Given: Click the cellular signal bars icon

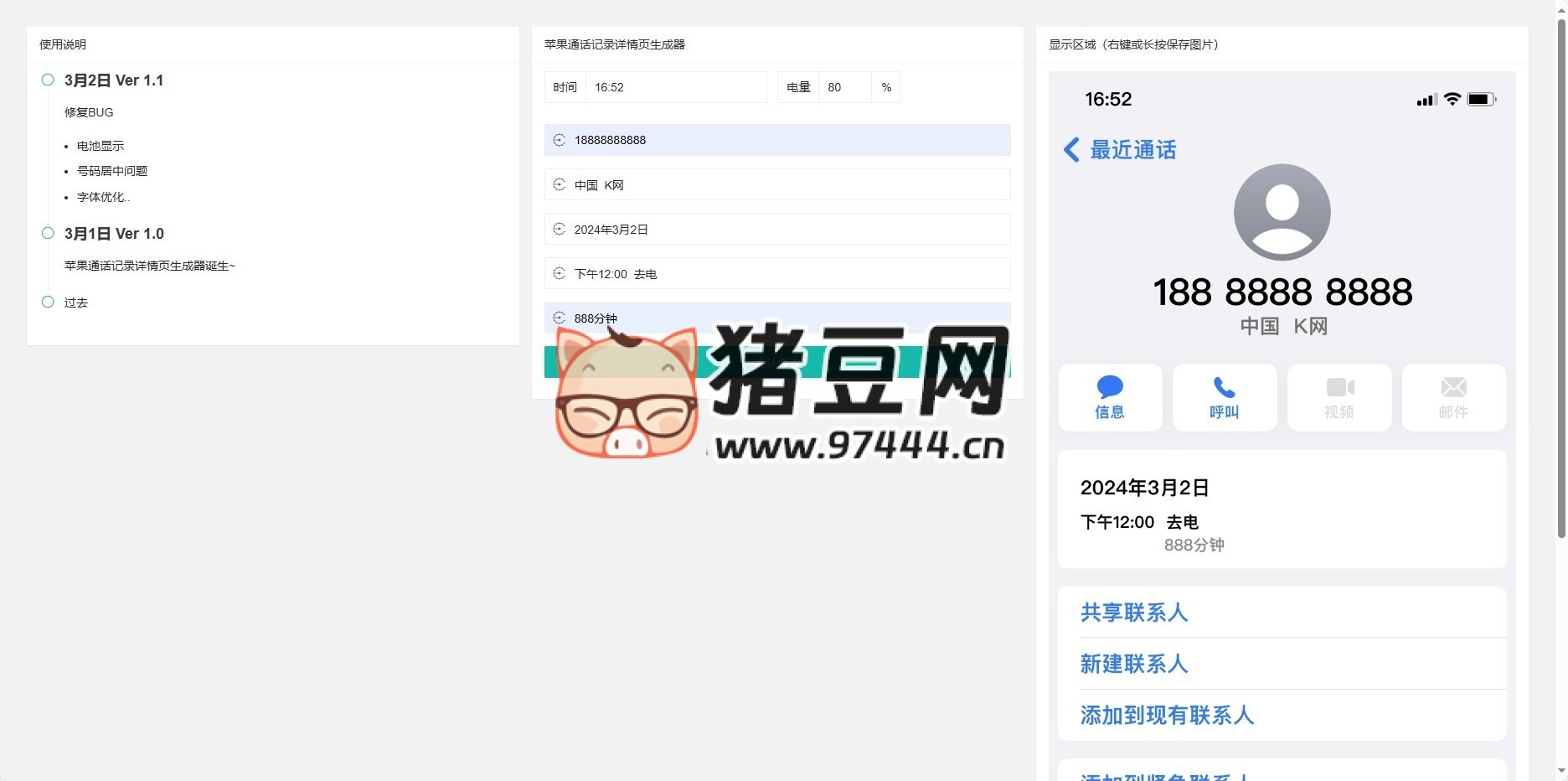Looking at the screenshot, I should [1426, 101].
